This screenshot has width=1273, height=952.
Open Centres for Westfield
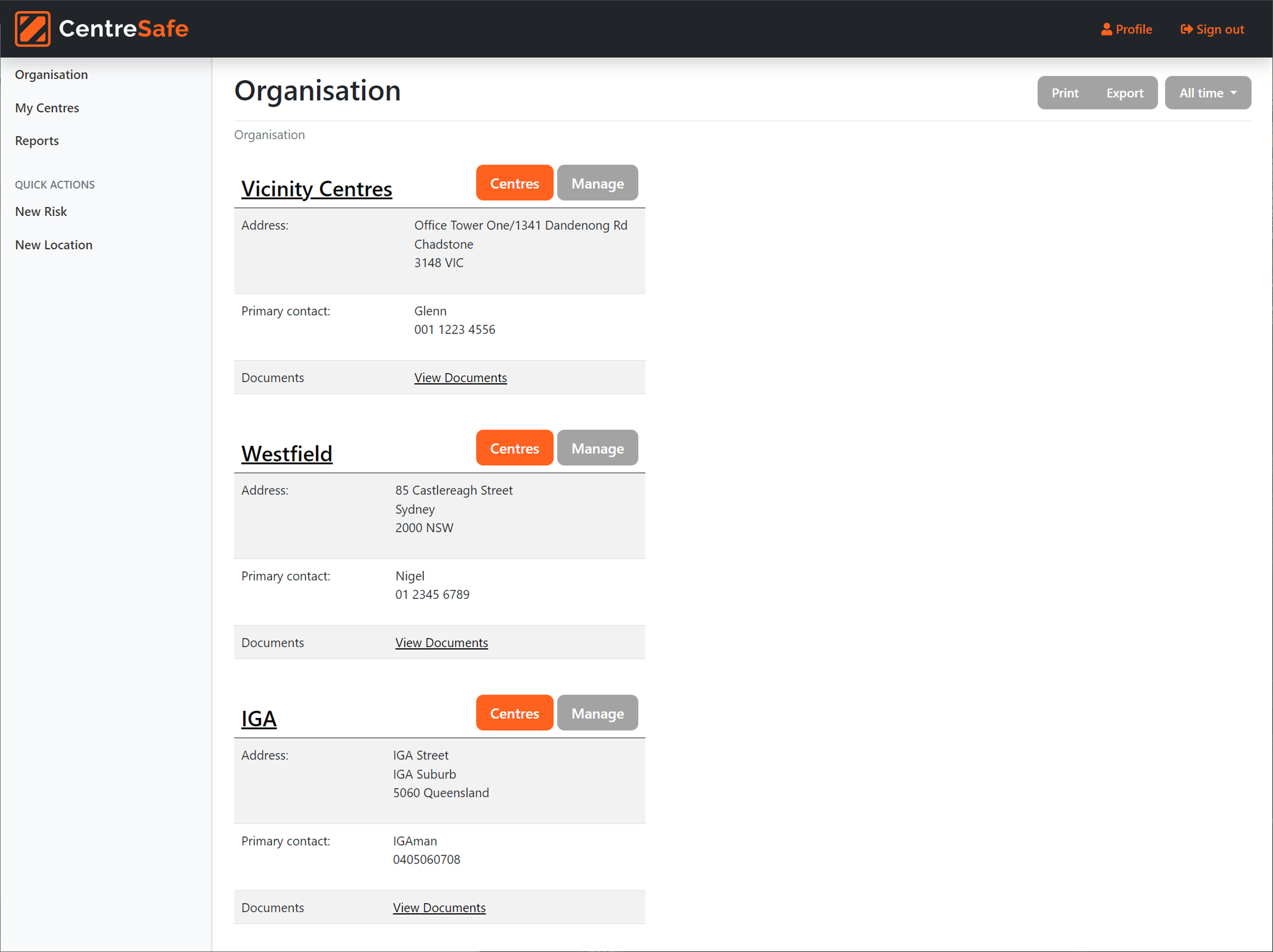click(x=514, y=448)
